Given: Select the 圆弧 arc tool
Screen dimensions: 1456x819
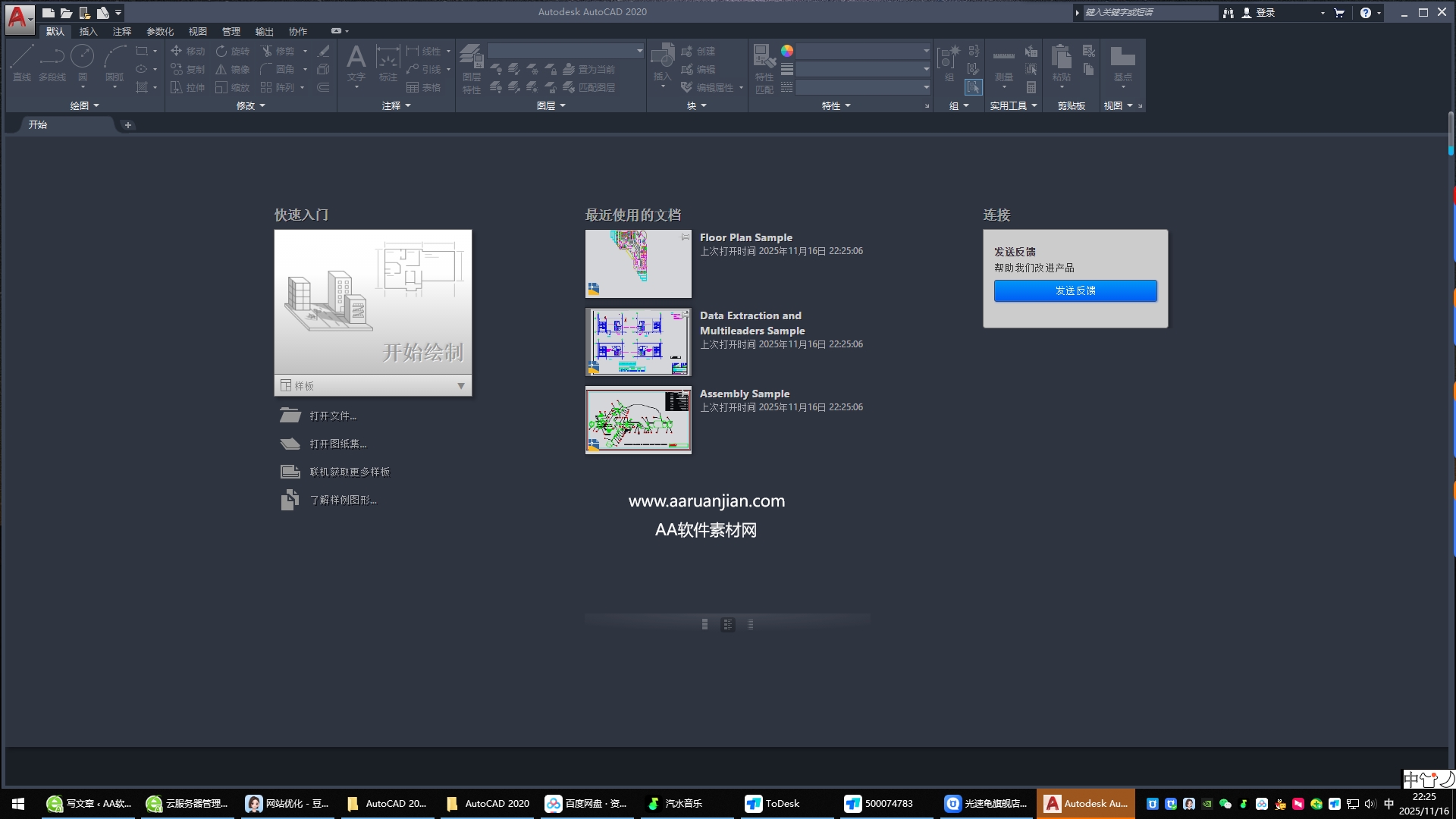Looking at the screenshot, I should tap(115, 57).
